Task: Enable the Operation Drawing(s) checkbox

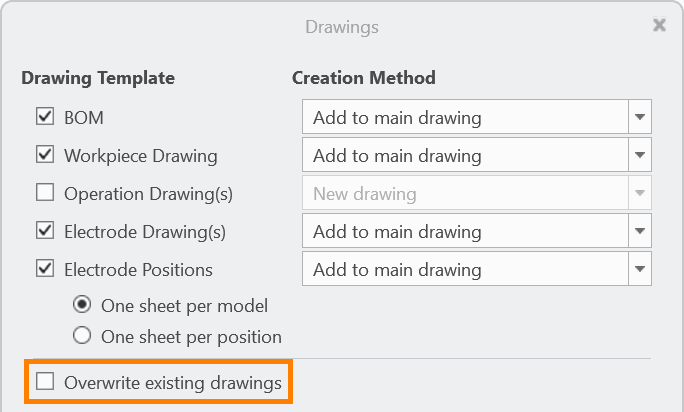Action: 45,193
